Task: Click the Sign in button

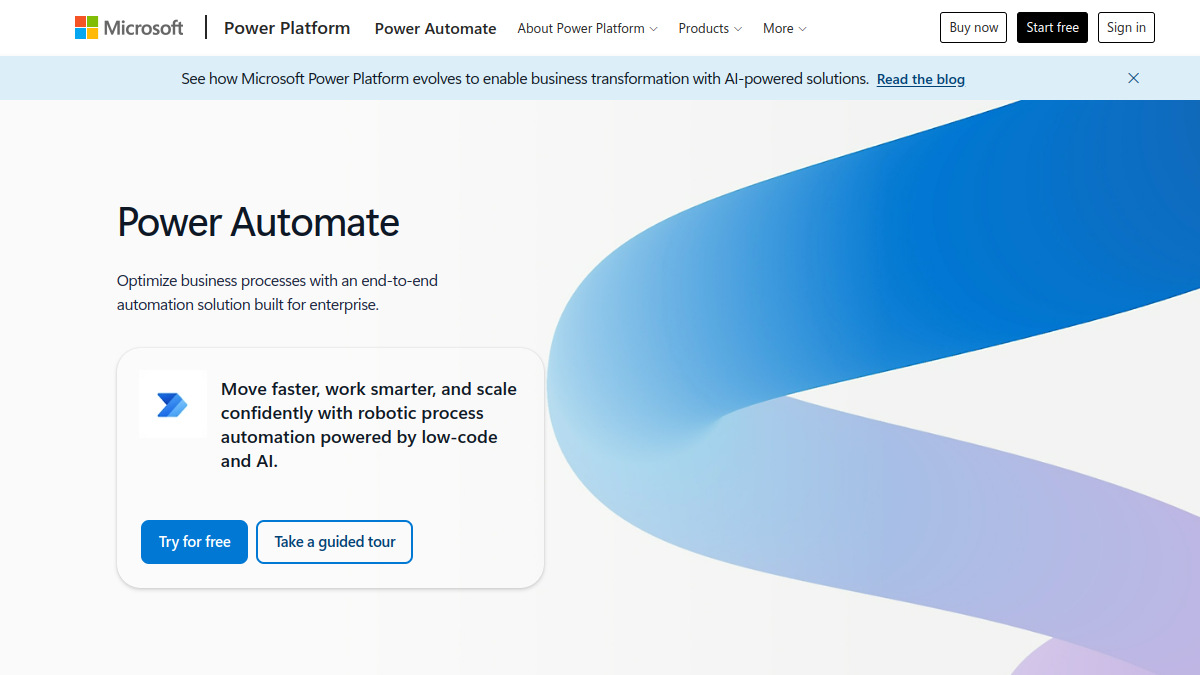Action: pyautogui.click(x=1126, y=28)
